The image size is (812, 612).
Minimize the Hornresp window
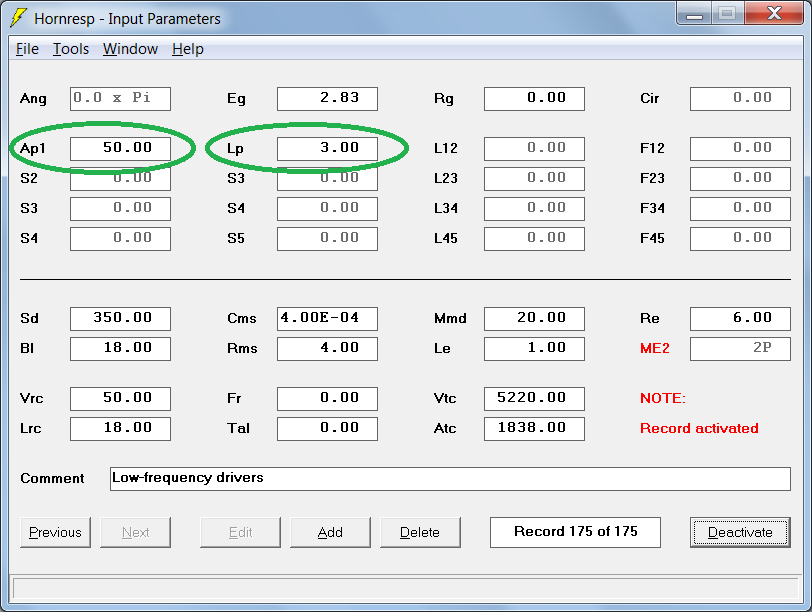694,14
